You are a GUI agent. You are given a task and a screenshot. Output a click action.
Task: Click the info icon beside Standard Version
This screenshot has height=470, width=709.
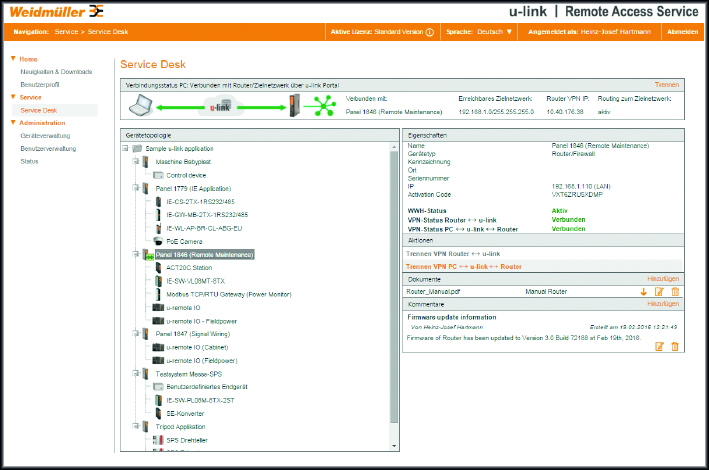point(430,32)
